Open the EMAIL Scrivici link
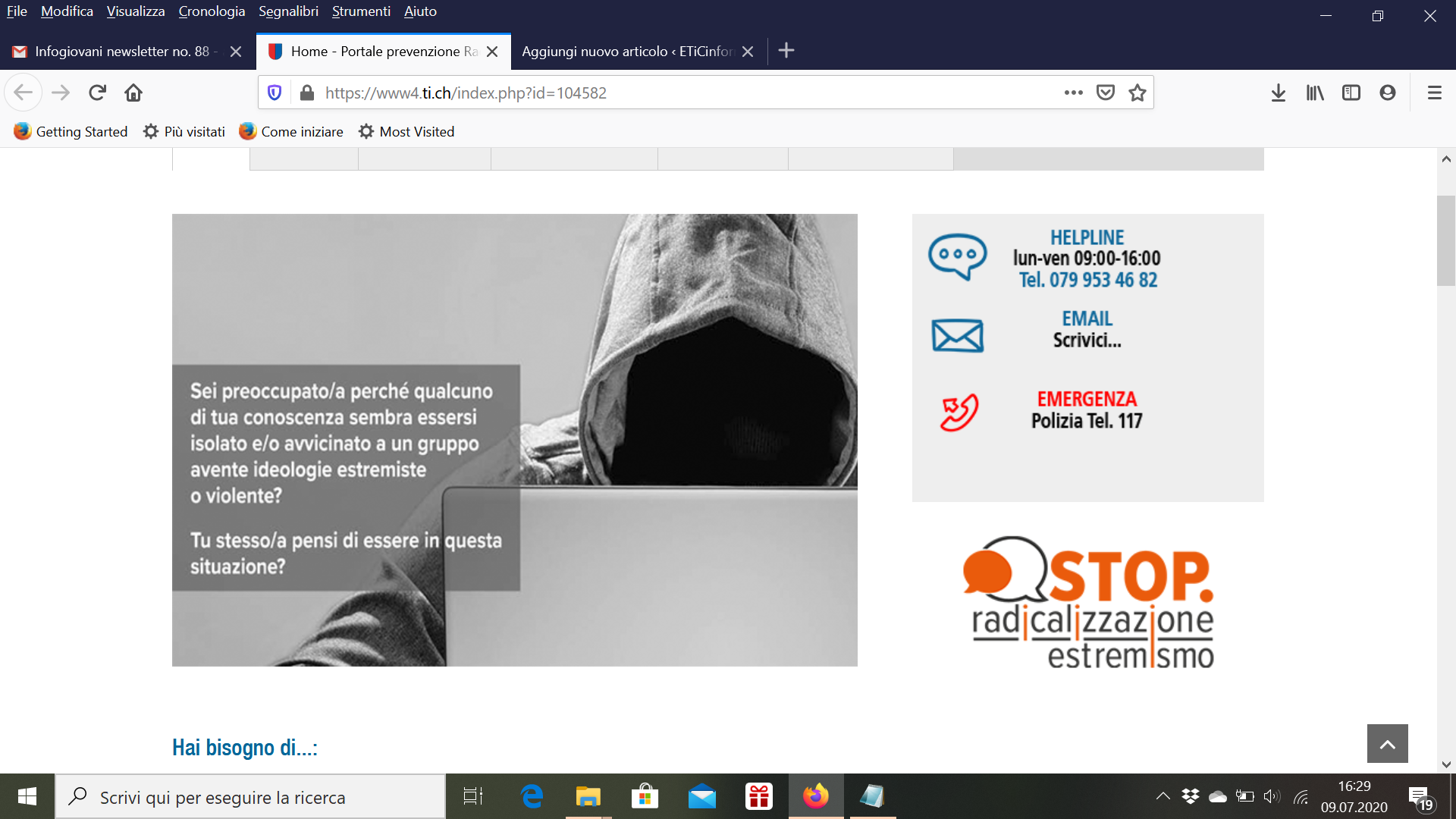Viewport: 1456px width, 819px height. pos(1087,329)
